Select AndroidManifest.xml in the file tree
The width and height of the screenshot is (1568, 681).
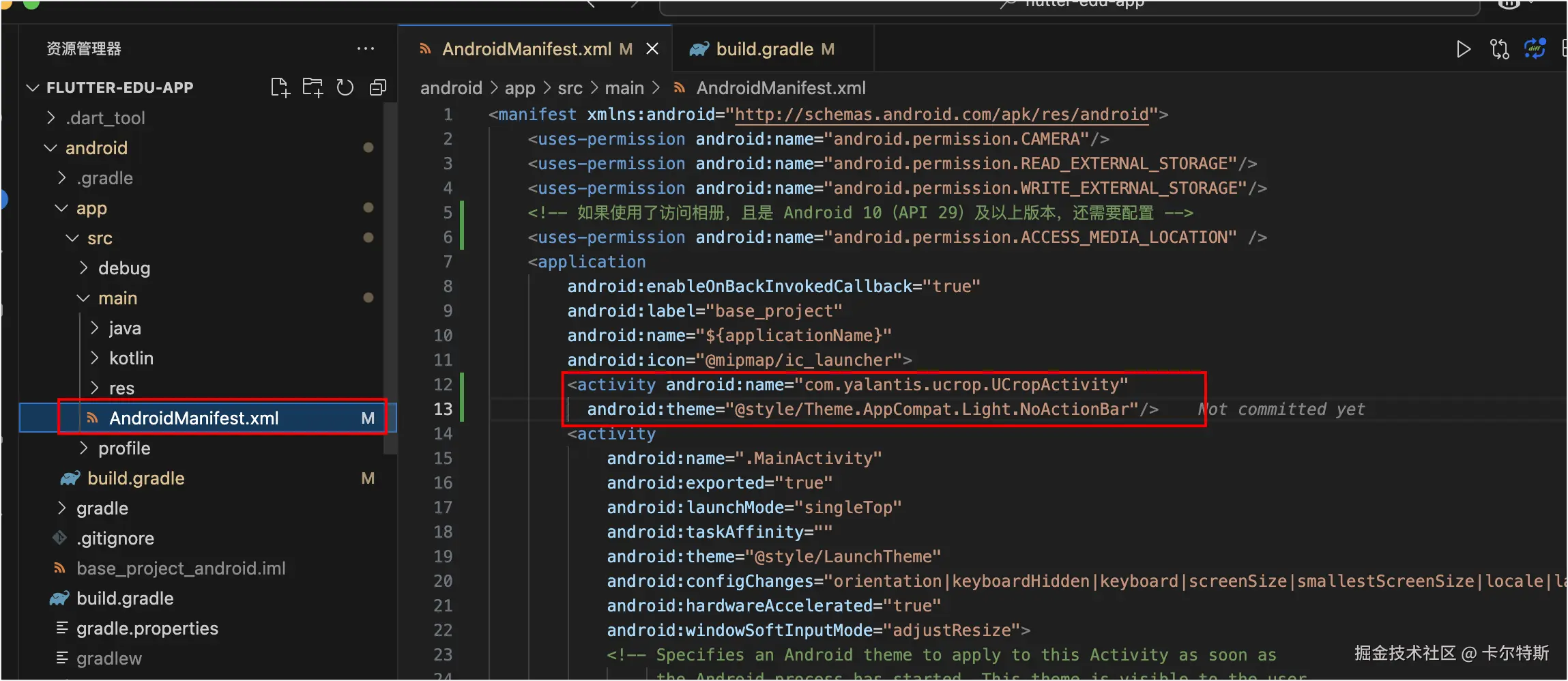coord(208,418)
